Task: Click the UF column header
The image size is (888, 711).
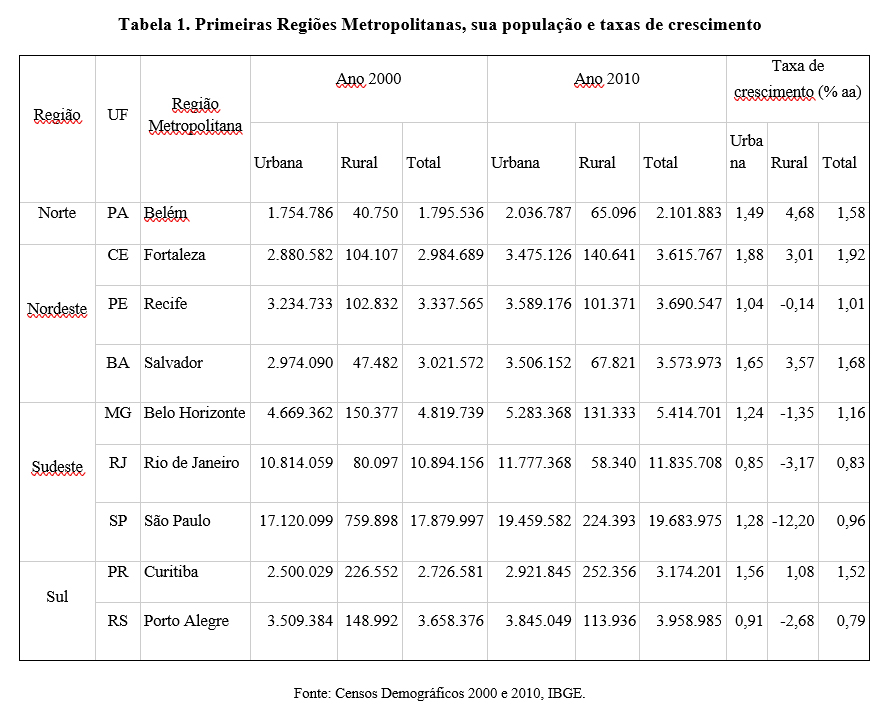Action: pos(117,115)
